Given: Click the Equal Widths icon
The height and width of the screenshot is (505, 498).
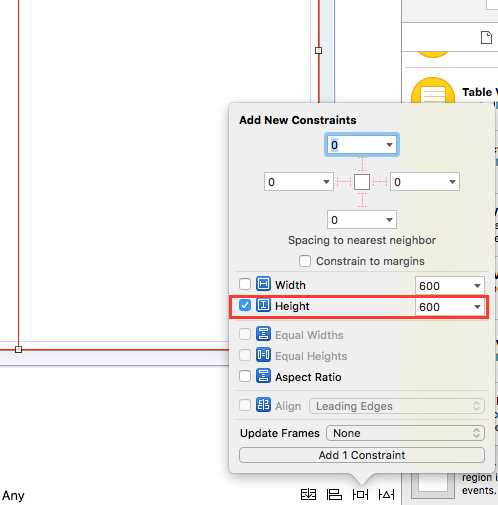Looking at the screenshot, I should point(263,334).
